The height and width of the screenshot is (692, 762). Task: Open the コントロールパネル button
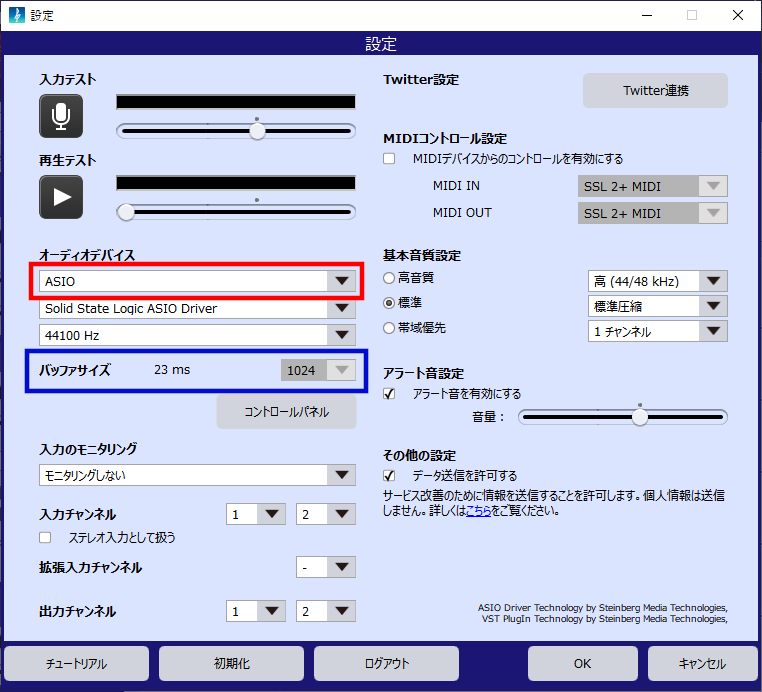pos(286,412)
